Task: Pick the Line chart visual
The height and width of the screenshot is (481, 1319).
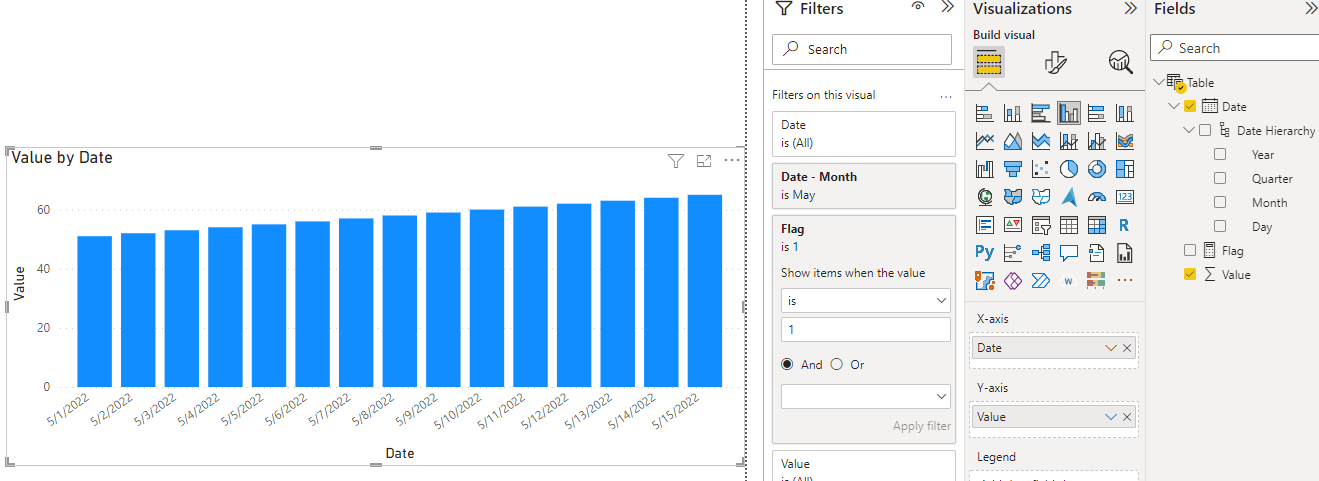Action: [x=984, y=141]
